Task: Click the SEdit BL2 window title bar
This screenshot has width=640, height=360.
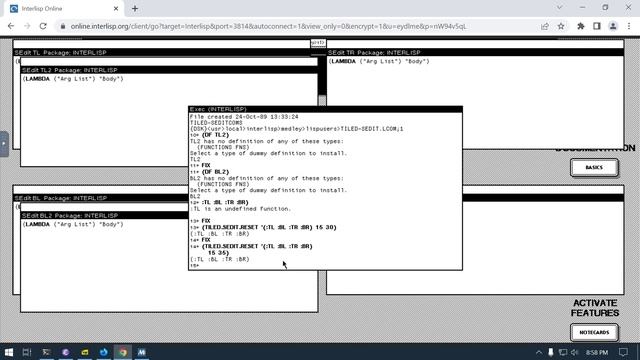Action: click(104, 215)
